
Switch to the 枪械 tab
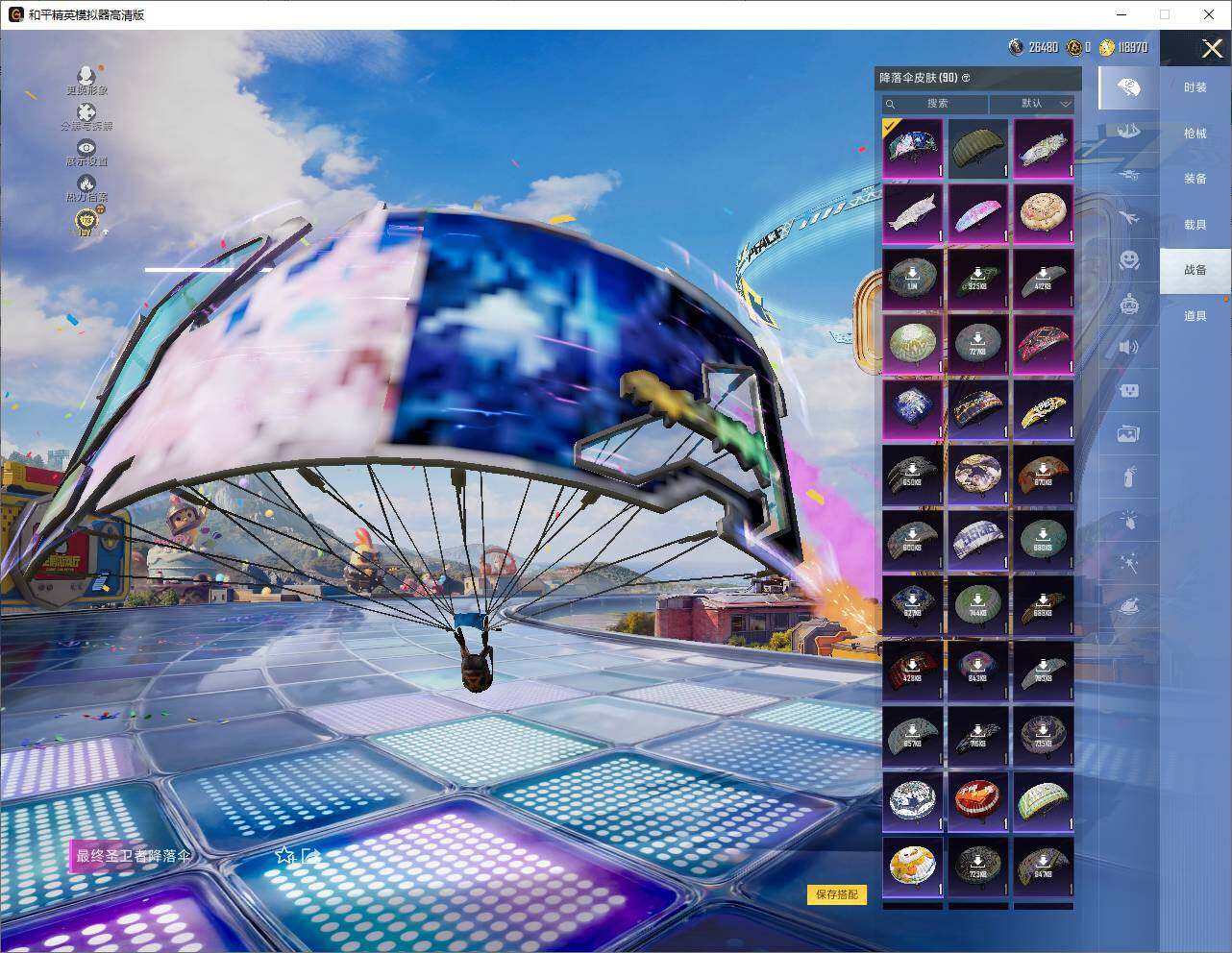click(1195, 134)
